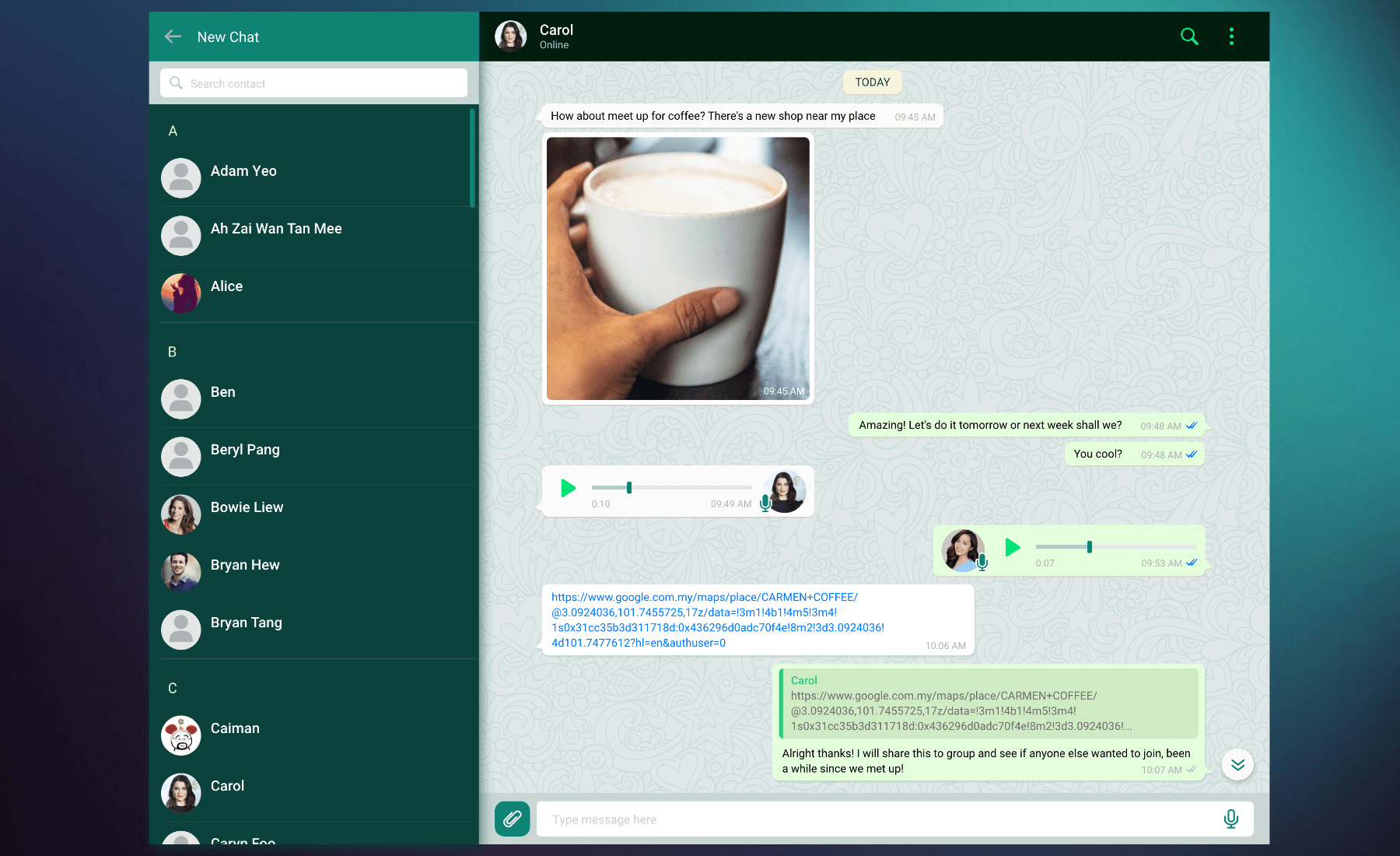Select the Bryan Tang contact
1400x856 pixels.
click(319, 630)
